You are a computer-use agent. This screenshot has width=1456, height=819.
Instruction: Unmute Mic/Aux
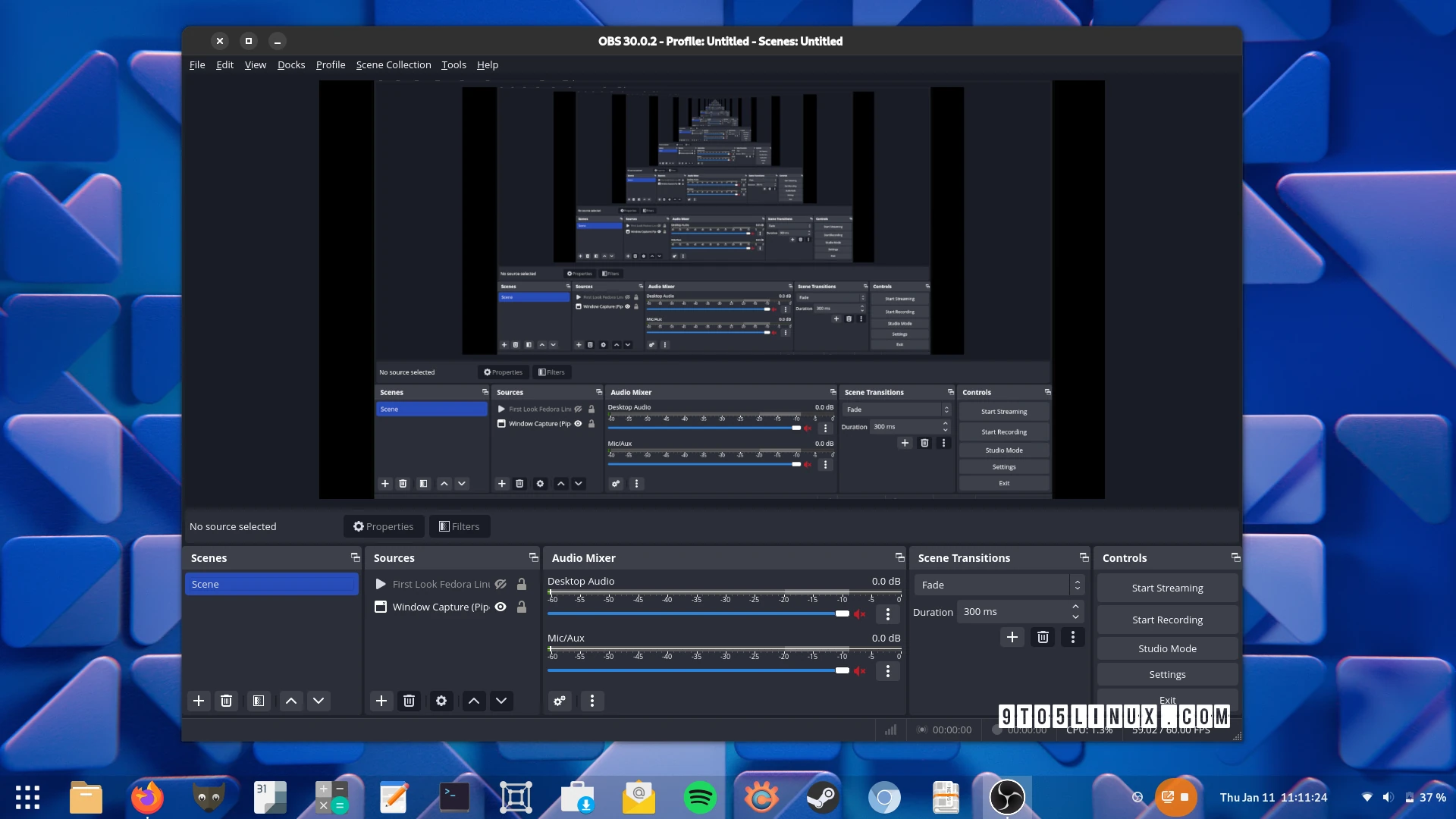[860, 671]
